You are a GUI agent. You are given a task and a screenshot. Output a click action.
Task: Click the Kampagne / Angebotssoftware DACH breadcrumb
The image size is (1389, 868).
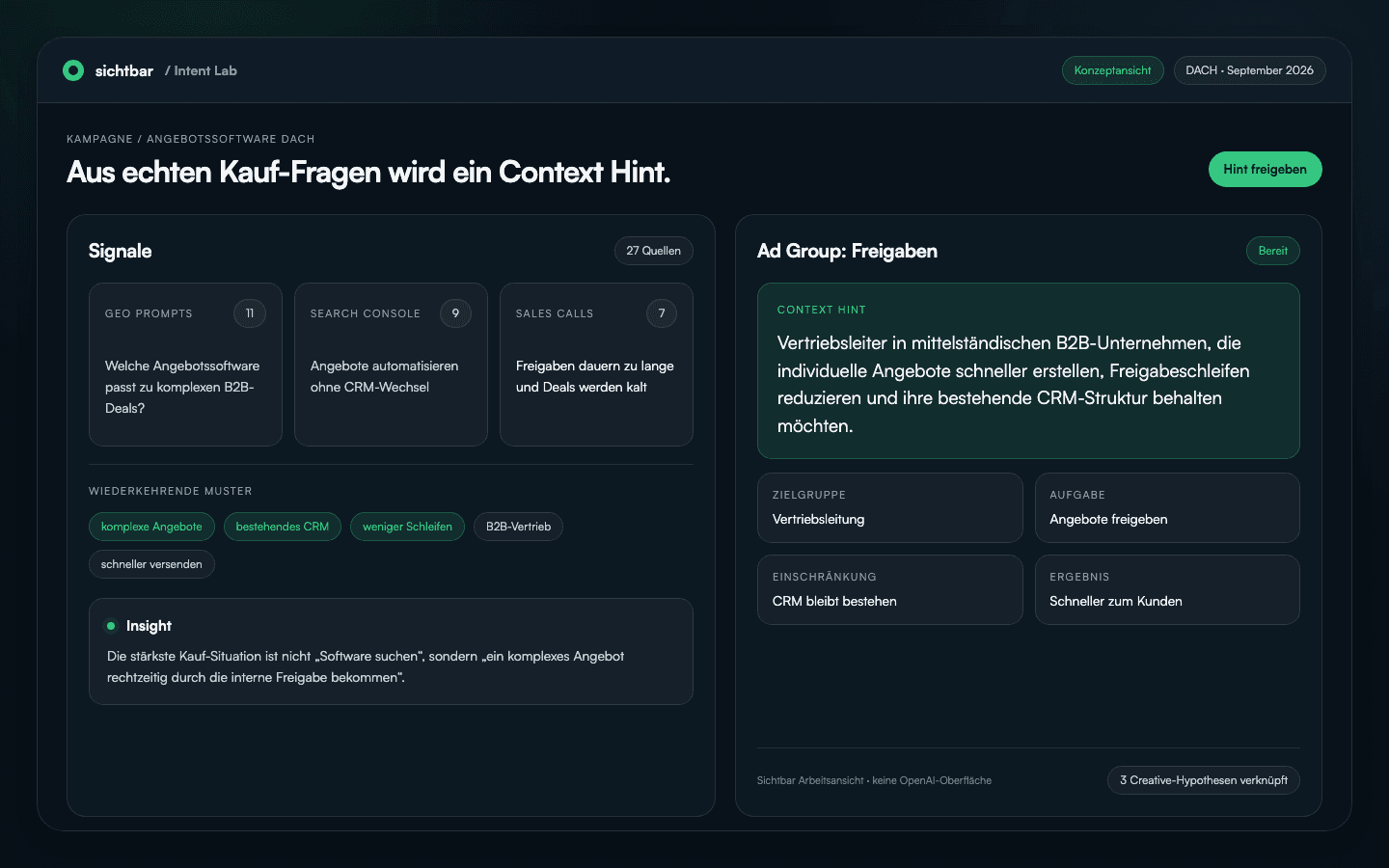point(190,139)
